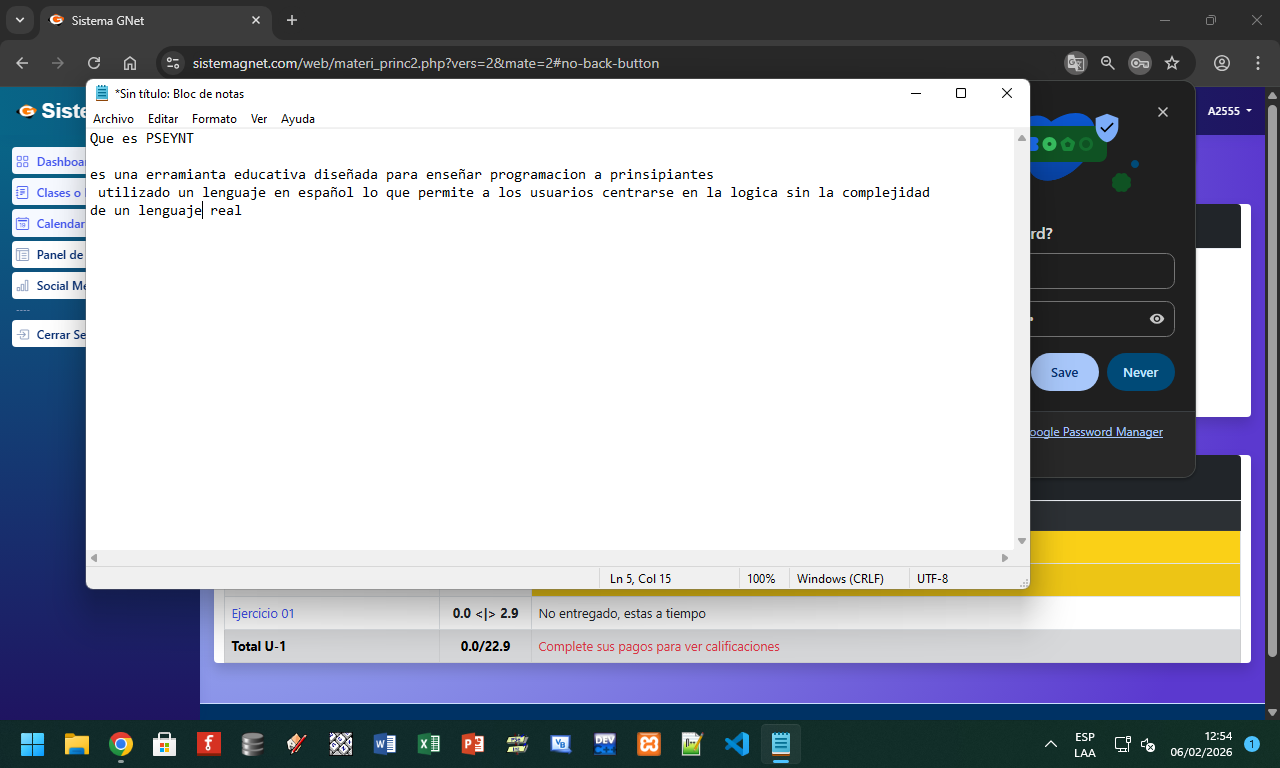Click Never in the password prompt
The height and width of the screenshot is (768, 1280).
tap(1140, 372)
